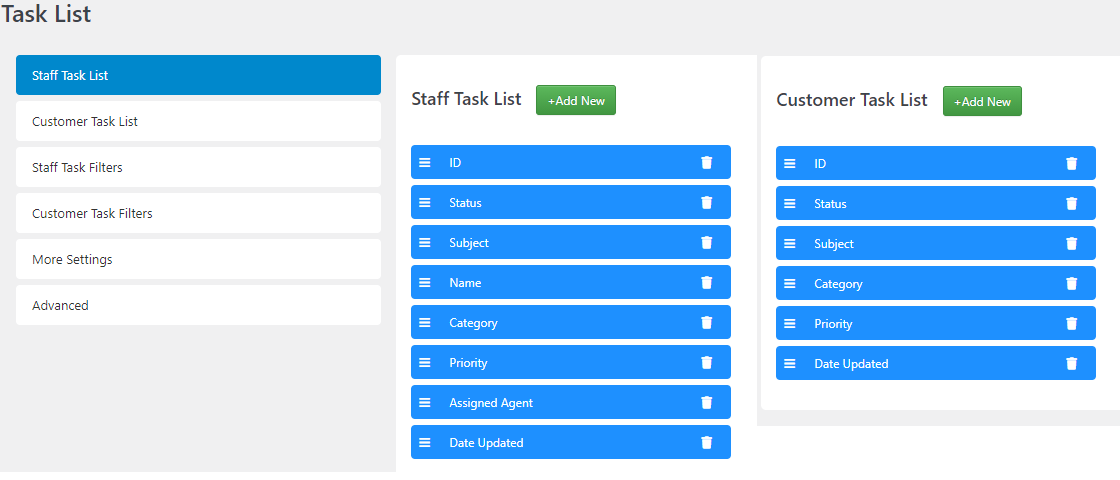Image resolution: width=1120 pixels, height=480 pixels.
Task: Click the Assigned Agent field label
Action: (x=491, y=402)
